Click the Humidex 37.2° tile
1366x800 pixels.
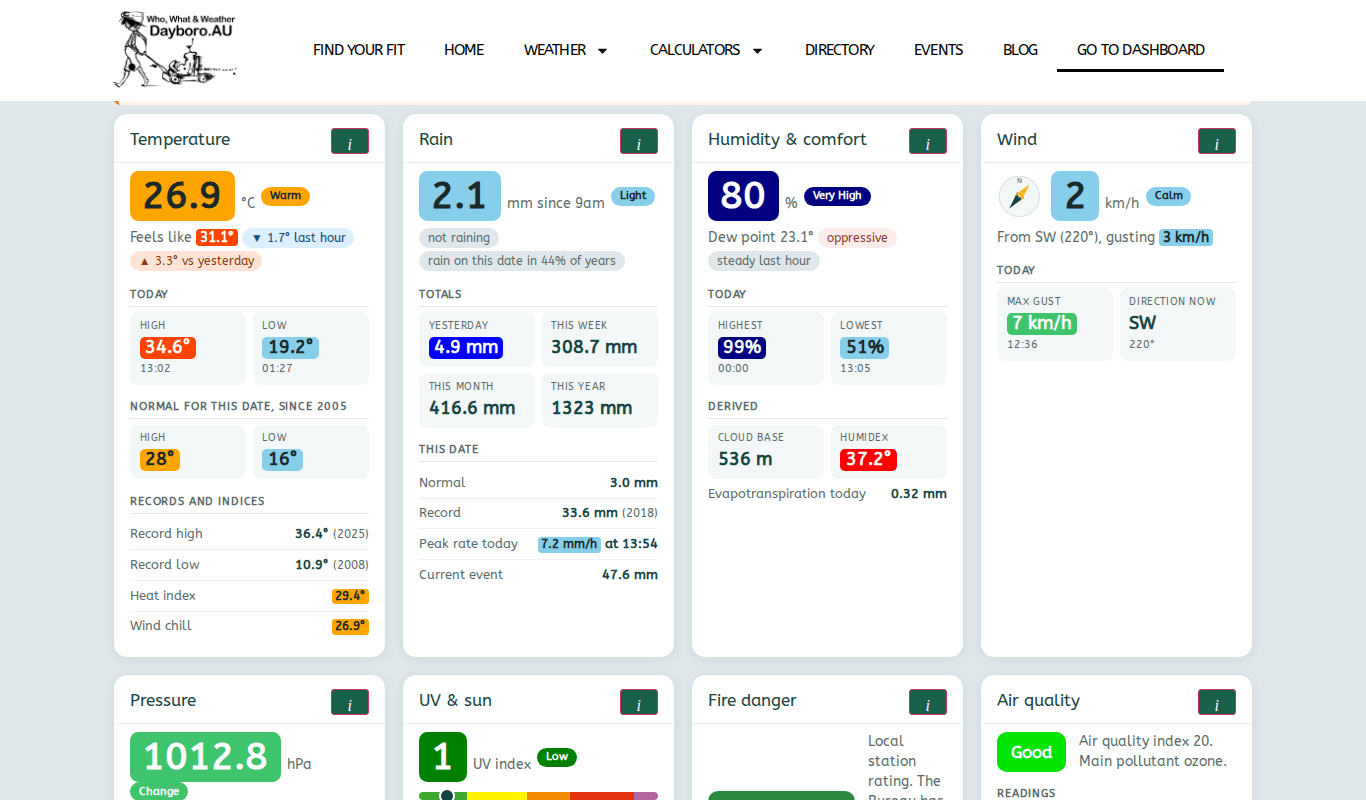pyautogui.click(x=889, y=452)
